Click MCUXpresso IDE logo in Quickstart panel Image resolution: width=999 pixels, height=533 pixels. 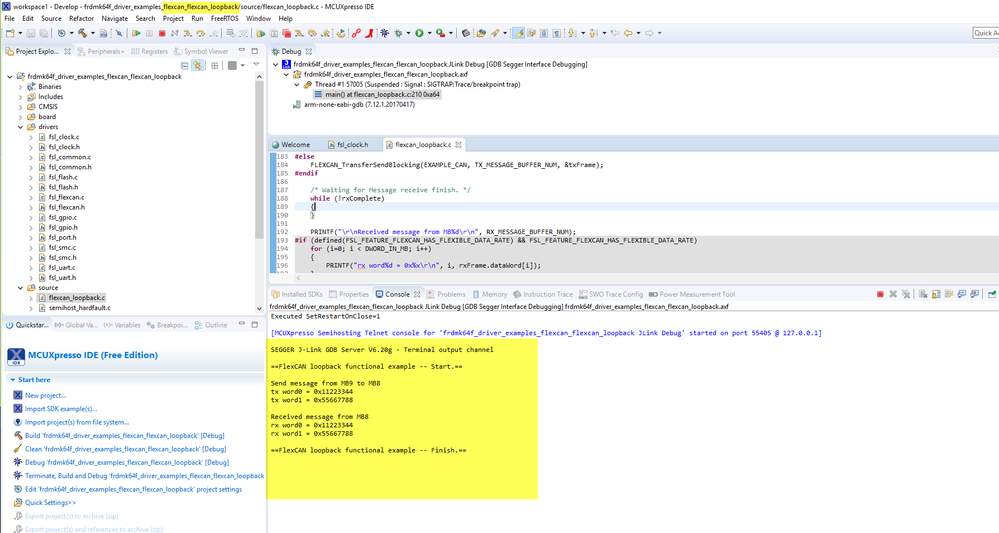(x=16, y=356)
